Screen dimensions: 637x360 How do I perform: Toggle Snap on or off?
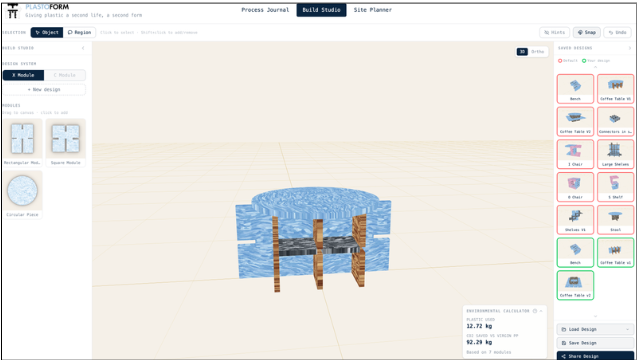tap(587, 32)
